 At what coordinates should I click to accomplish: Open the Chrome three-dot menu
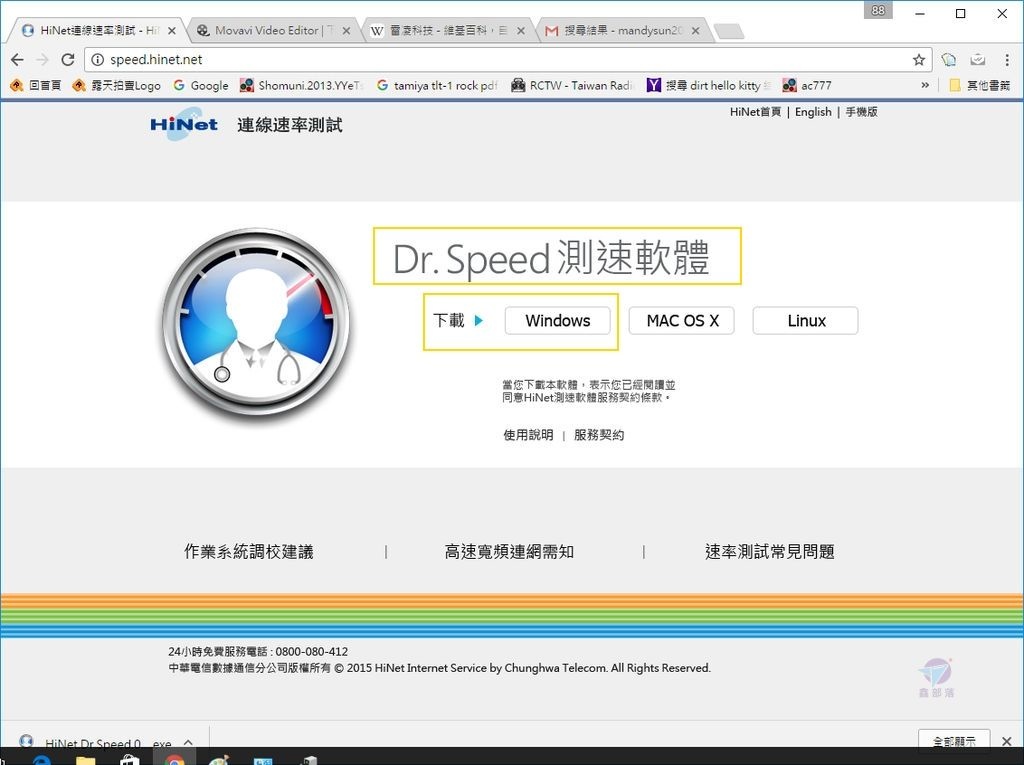1007,59
